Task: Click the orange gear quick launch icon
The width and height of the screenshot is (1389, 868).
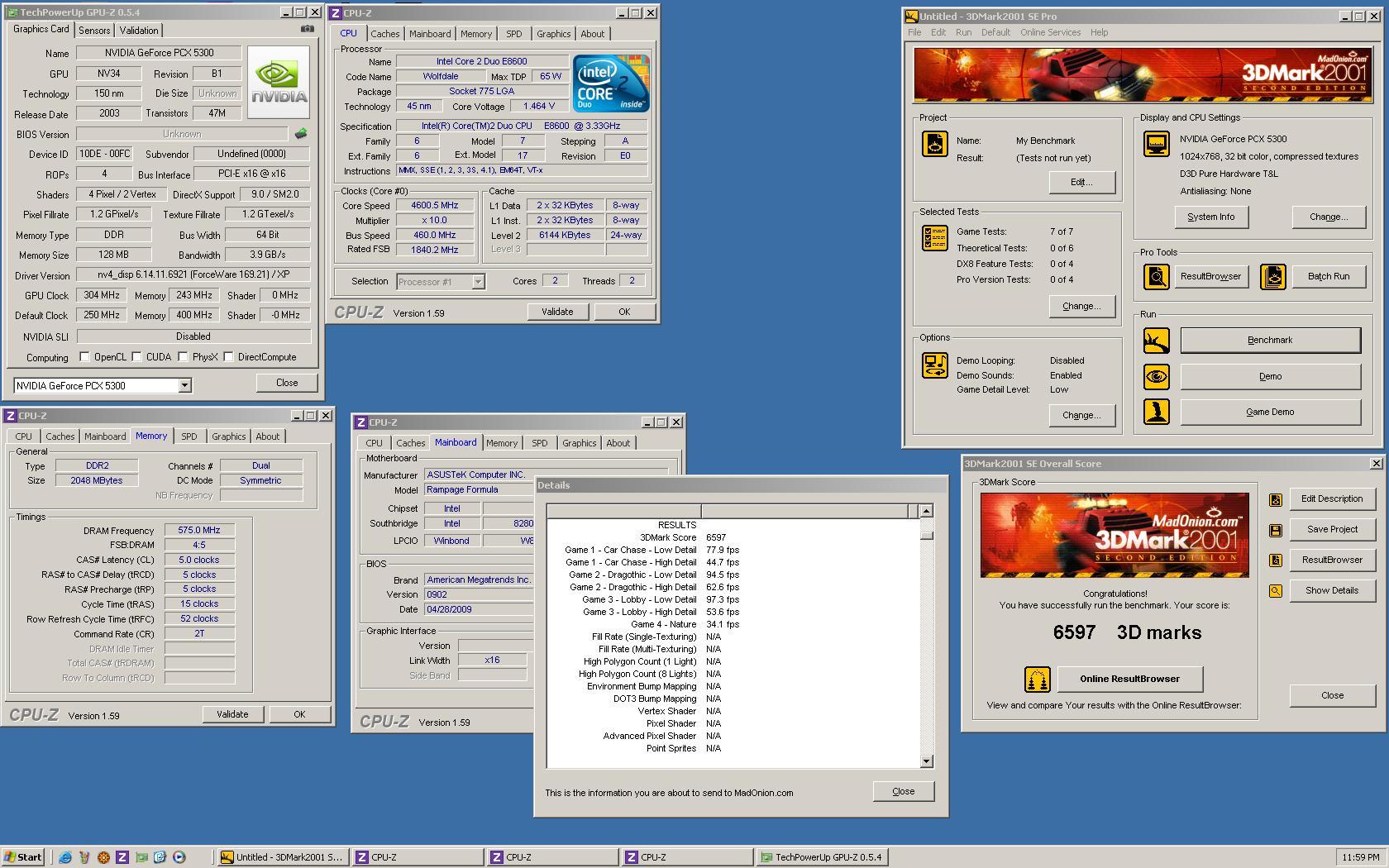Action: coord(103,857)
